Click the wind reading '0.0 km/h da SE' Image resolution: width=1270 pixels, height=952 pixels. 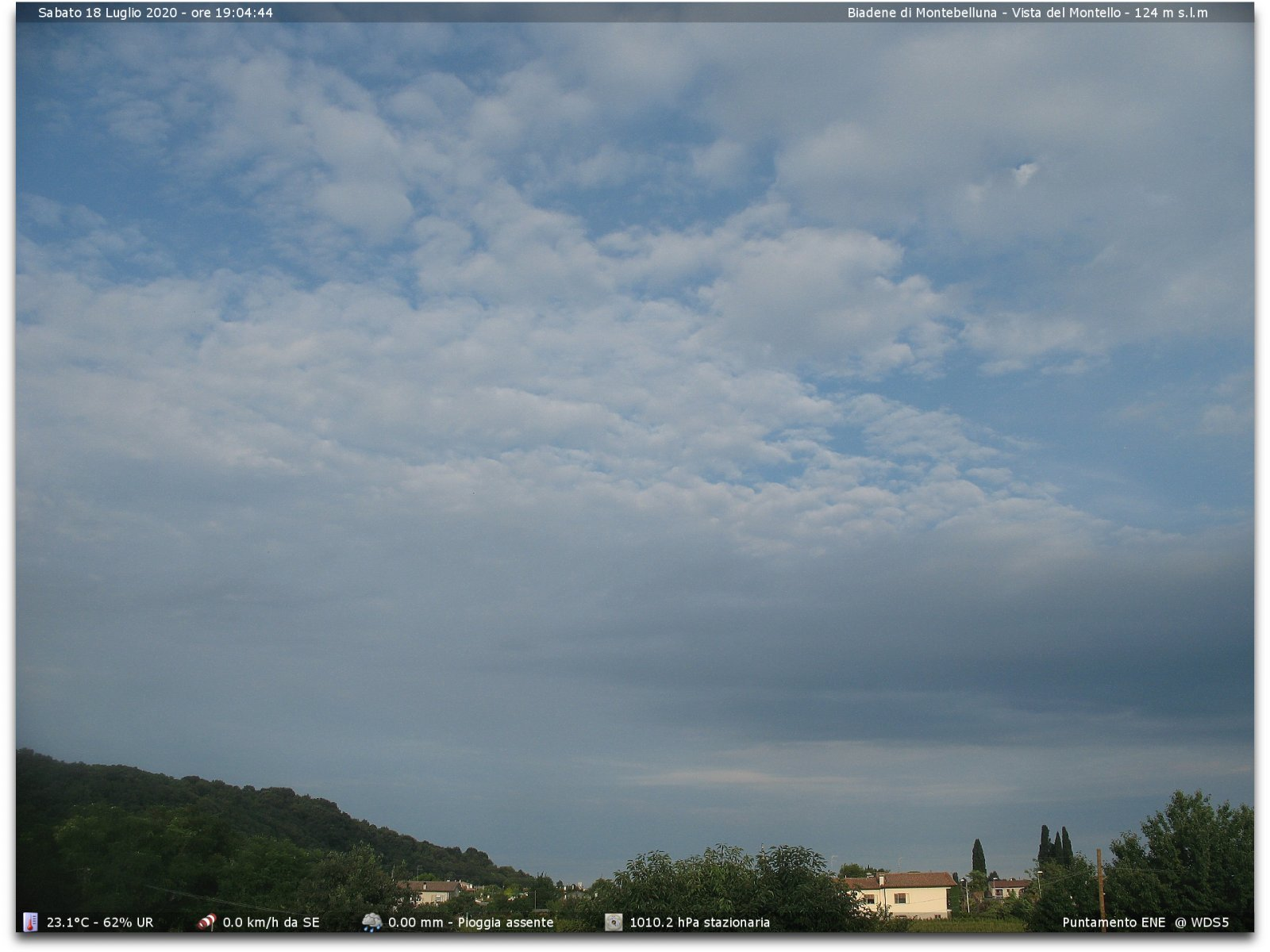[x=271, y=923]
